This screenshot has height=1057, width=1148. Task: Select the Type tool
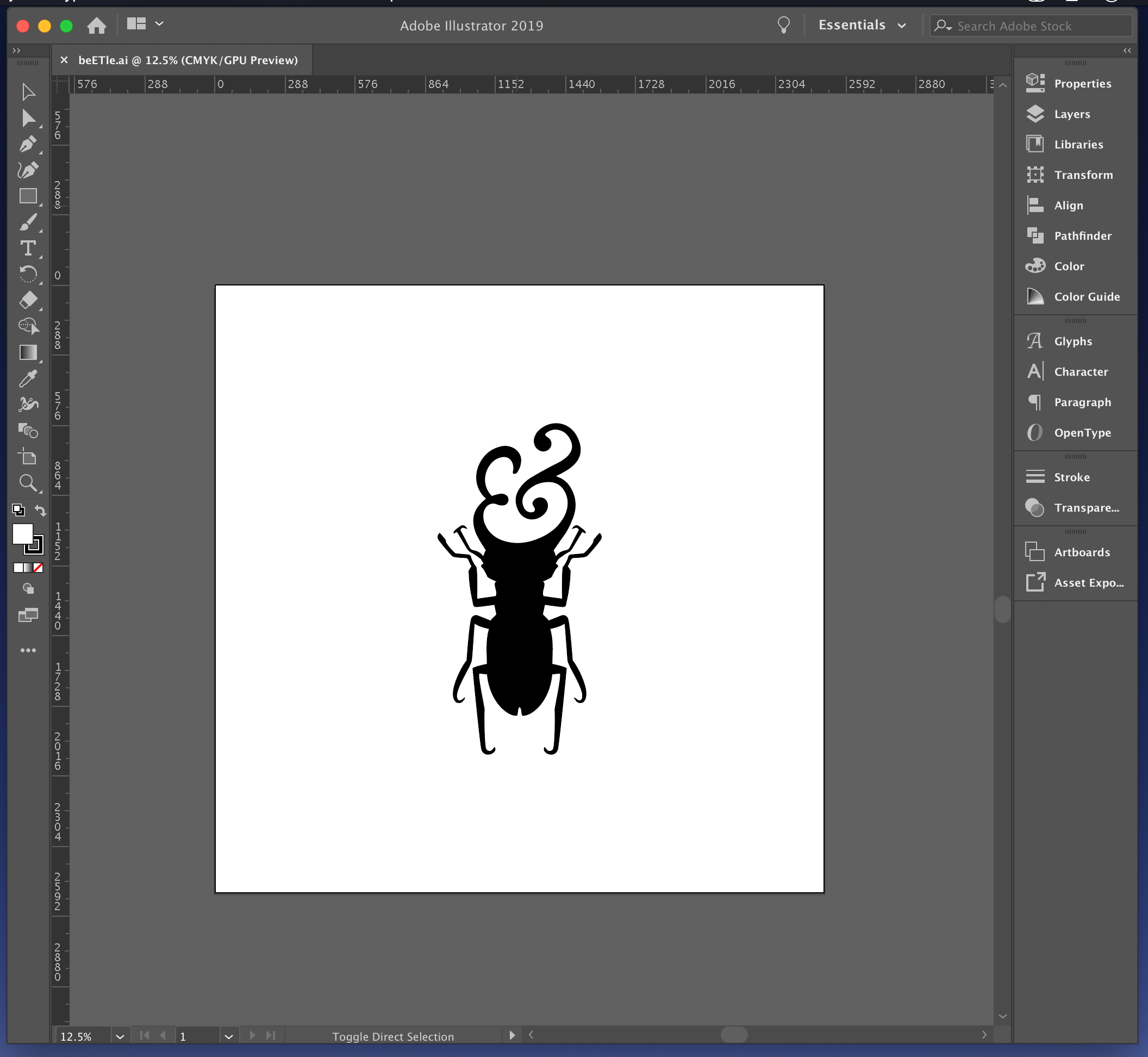(x=28, y=248)
